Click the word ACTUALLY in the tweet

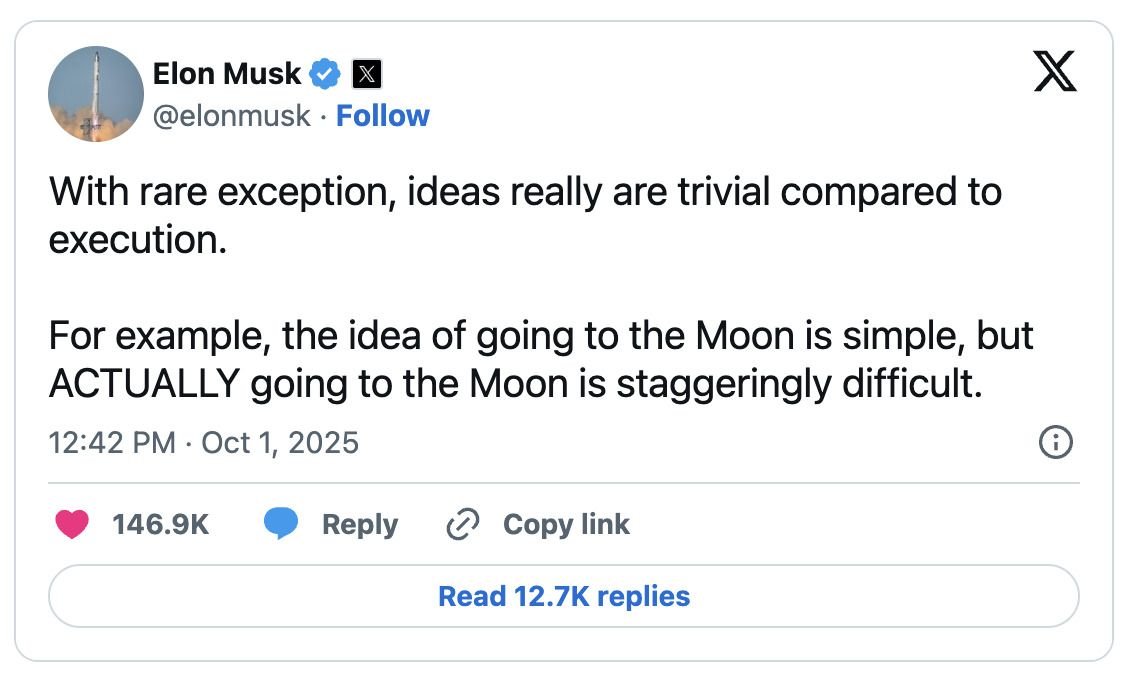coord(143,384)
